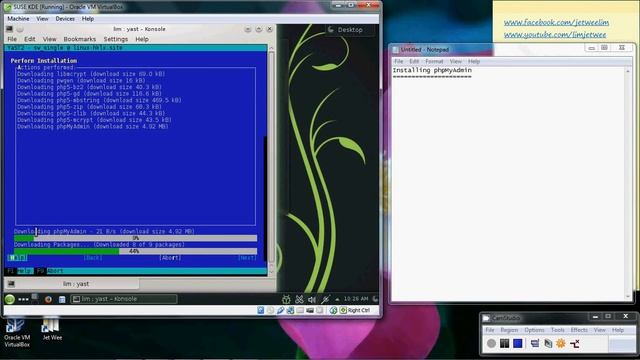Click the F9 Abort key hint in YaST
Screen dimensions: 640x360
50,271
